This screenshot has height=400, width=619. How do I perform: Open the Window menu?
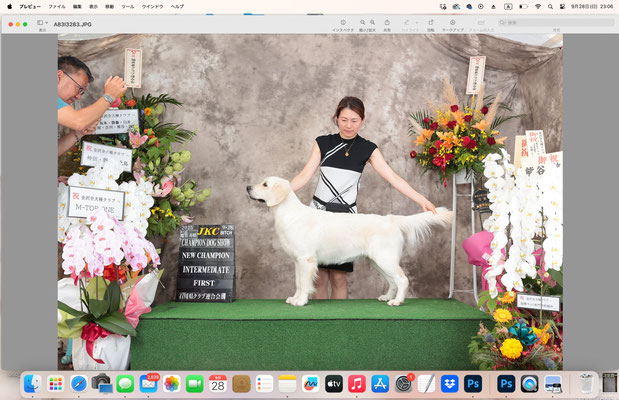tap(152, 6)
